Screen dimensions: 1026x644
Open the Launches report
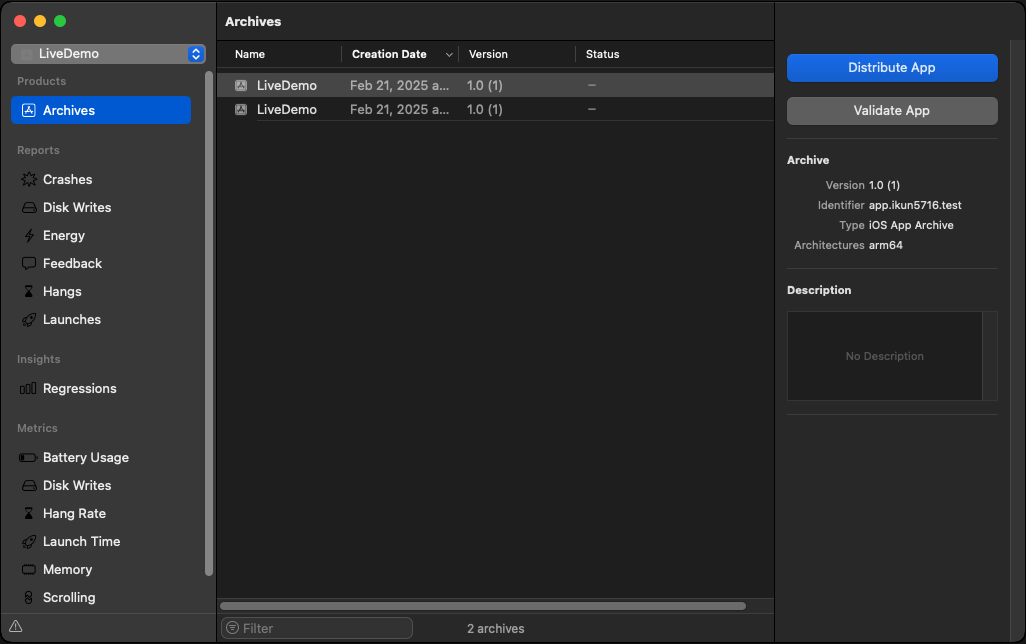[71, 319]
